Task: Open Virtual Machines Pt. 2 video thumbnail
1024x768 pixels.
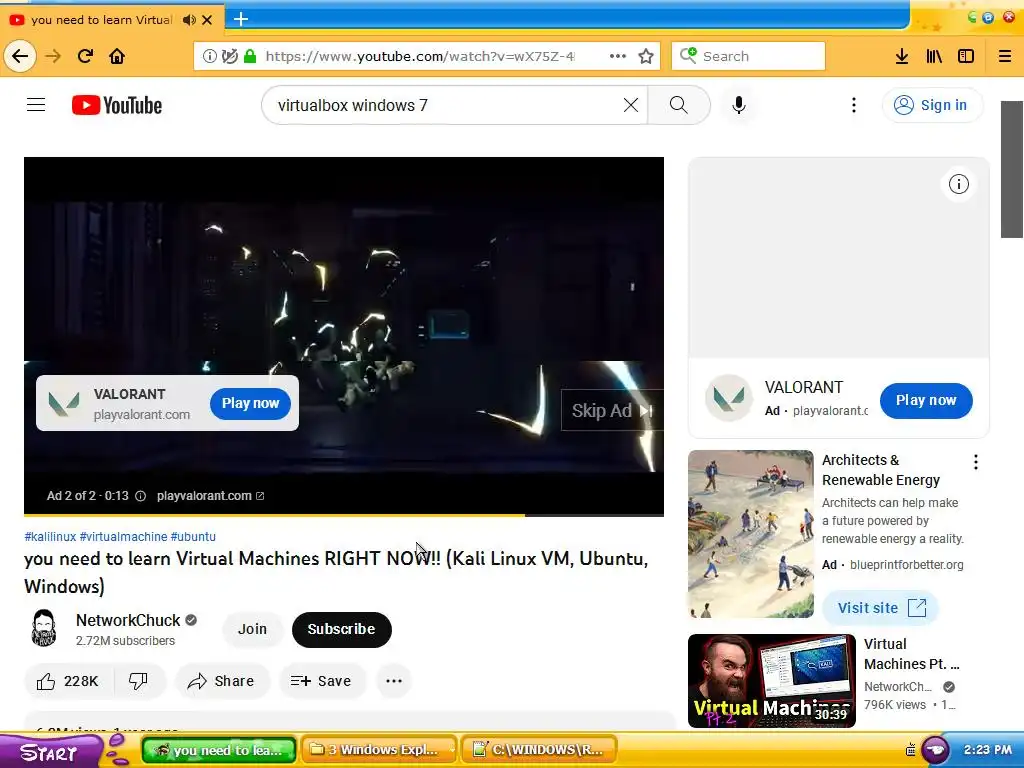Action: (x=772, y=680)
